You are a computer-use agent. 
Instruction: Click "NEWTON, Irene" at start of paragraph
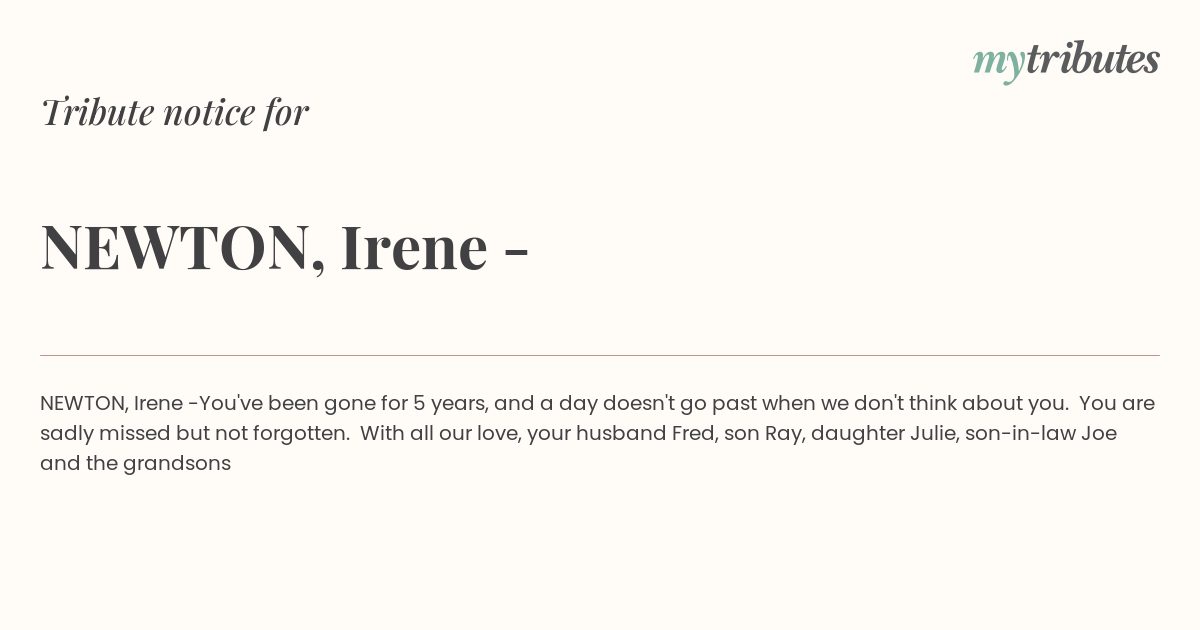111,404
